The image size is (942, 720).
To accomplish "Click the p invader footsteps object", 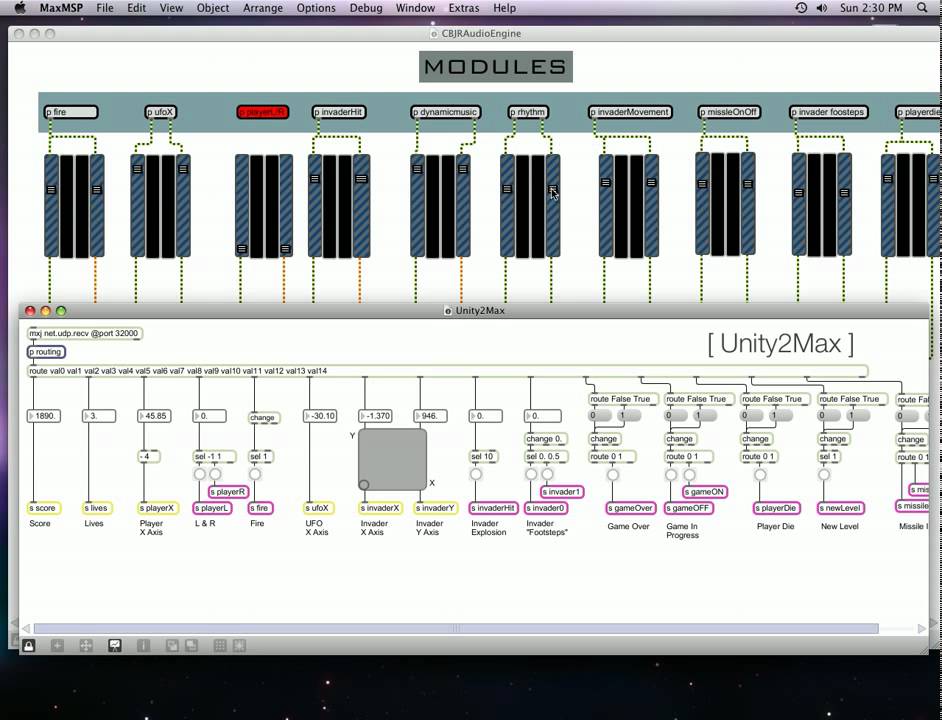I will [x=828, y=112].
